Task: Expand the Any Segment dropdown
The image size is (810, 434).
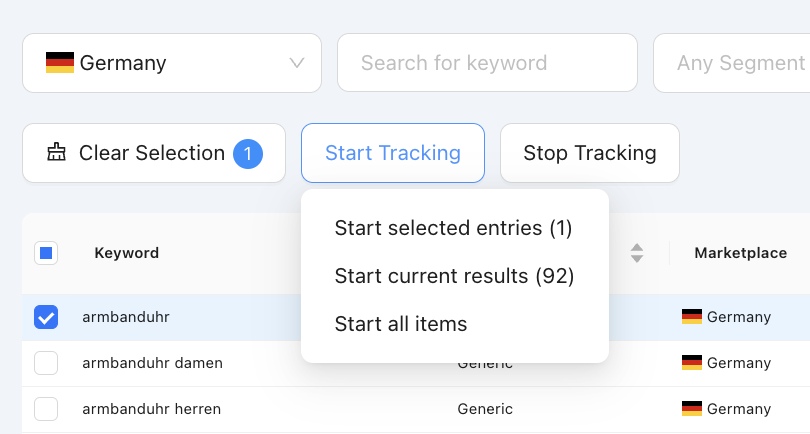Action: click(x=731, y=63)
